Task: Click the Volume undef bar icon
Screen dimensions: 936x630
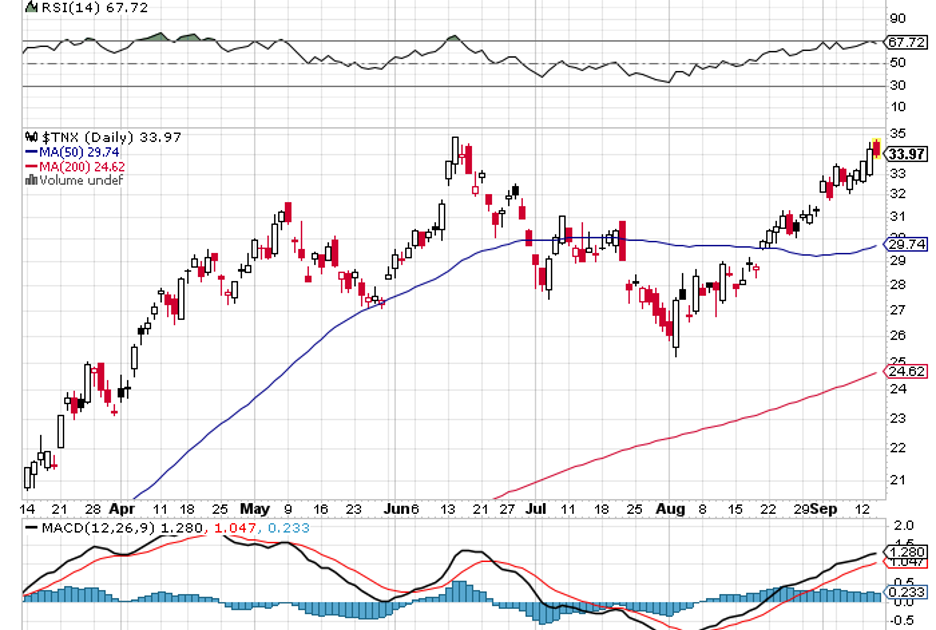Action: 30,180
